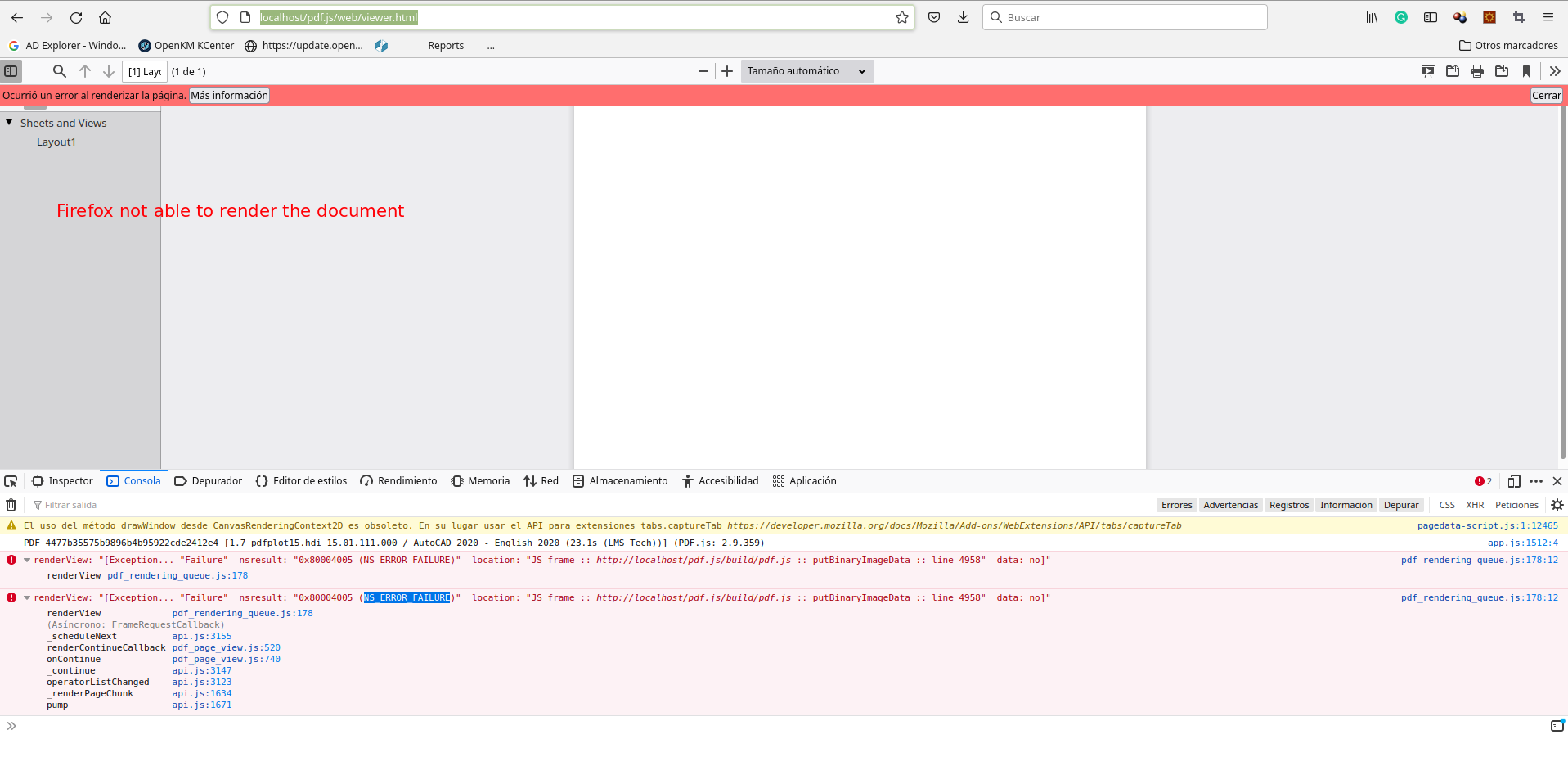Zoom in the PDF
1568x766 pixels.
(727, 71)
